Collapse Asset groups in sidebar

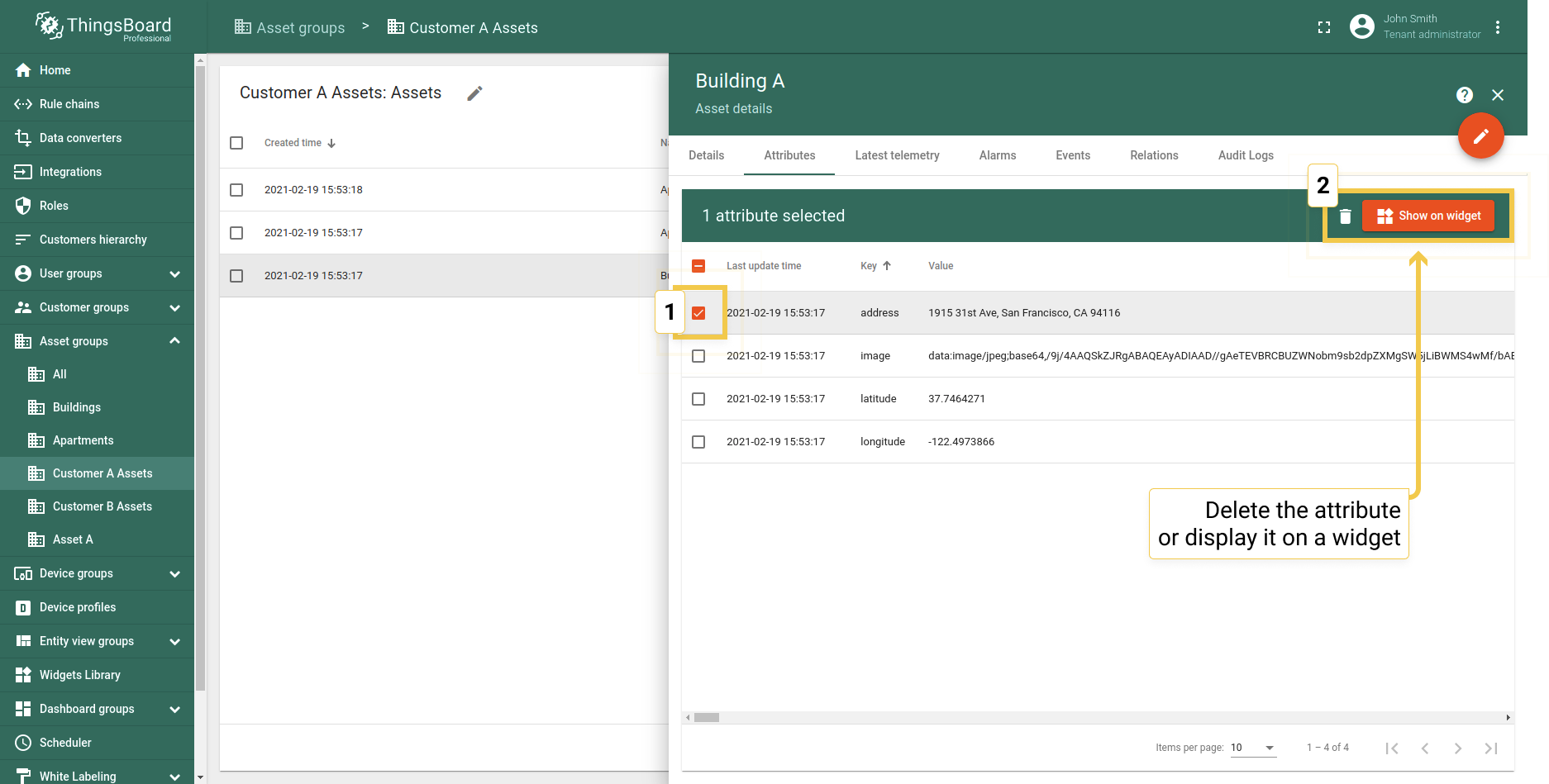pos(174,341)
